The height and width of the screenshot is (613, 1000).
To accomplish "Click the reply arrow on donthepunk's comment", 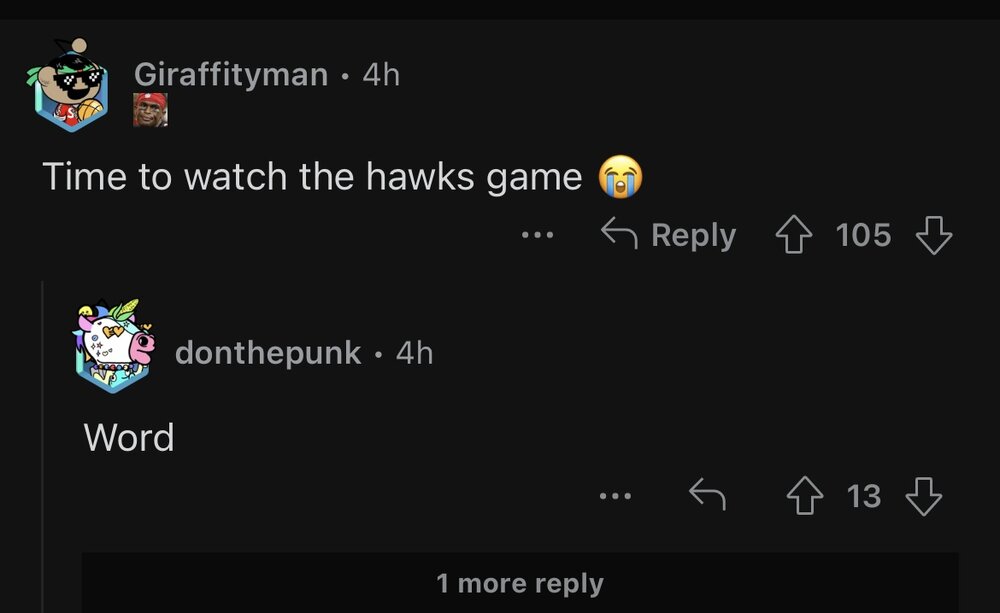I will click(707, 494).
